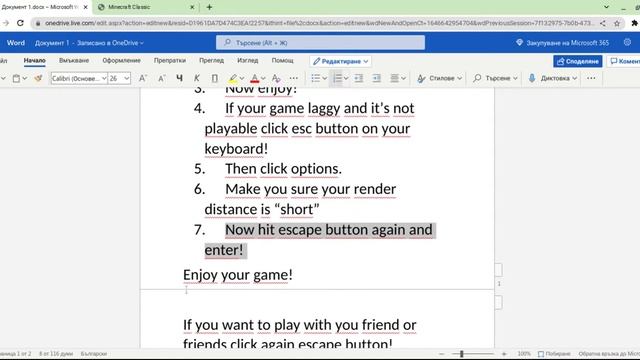Expand the alignment options arrow

403,78
